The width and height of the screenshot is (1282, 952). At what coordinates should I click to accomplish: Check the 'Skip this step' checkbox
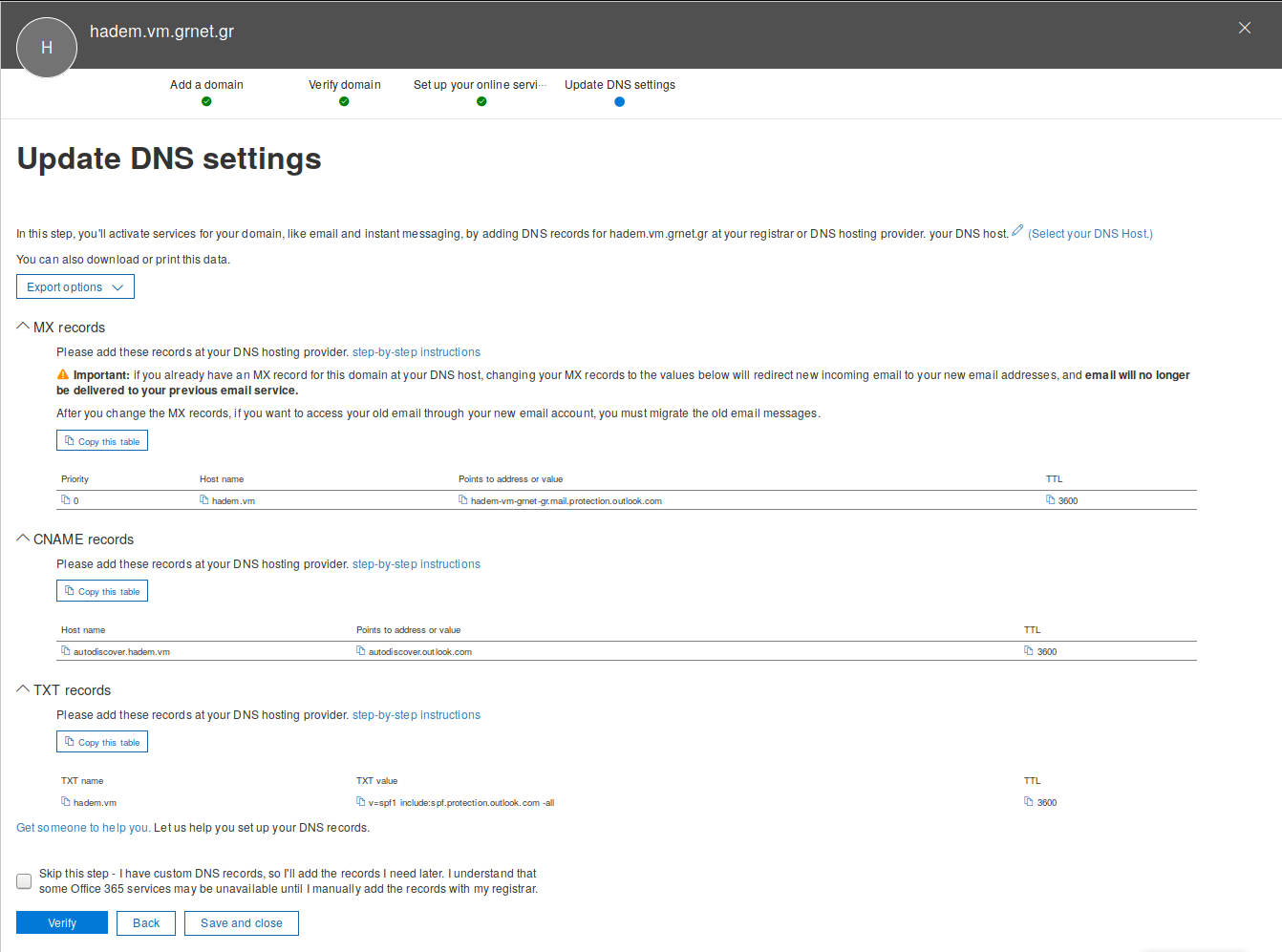point(24,881)
